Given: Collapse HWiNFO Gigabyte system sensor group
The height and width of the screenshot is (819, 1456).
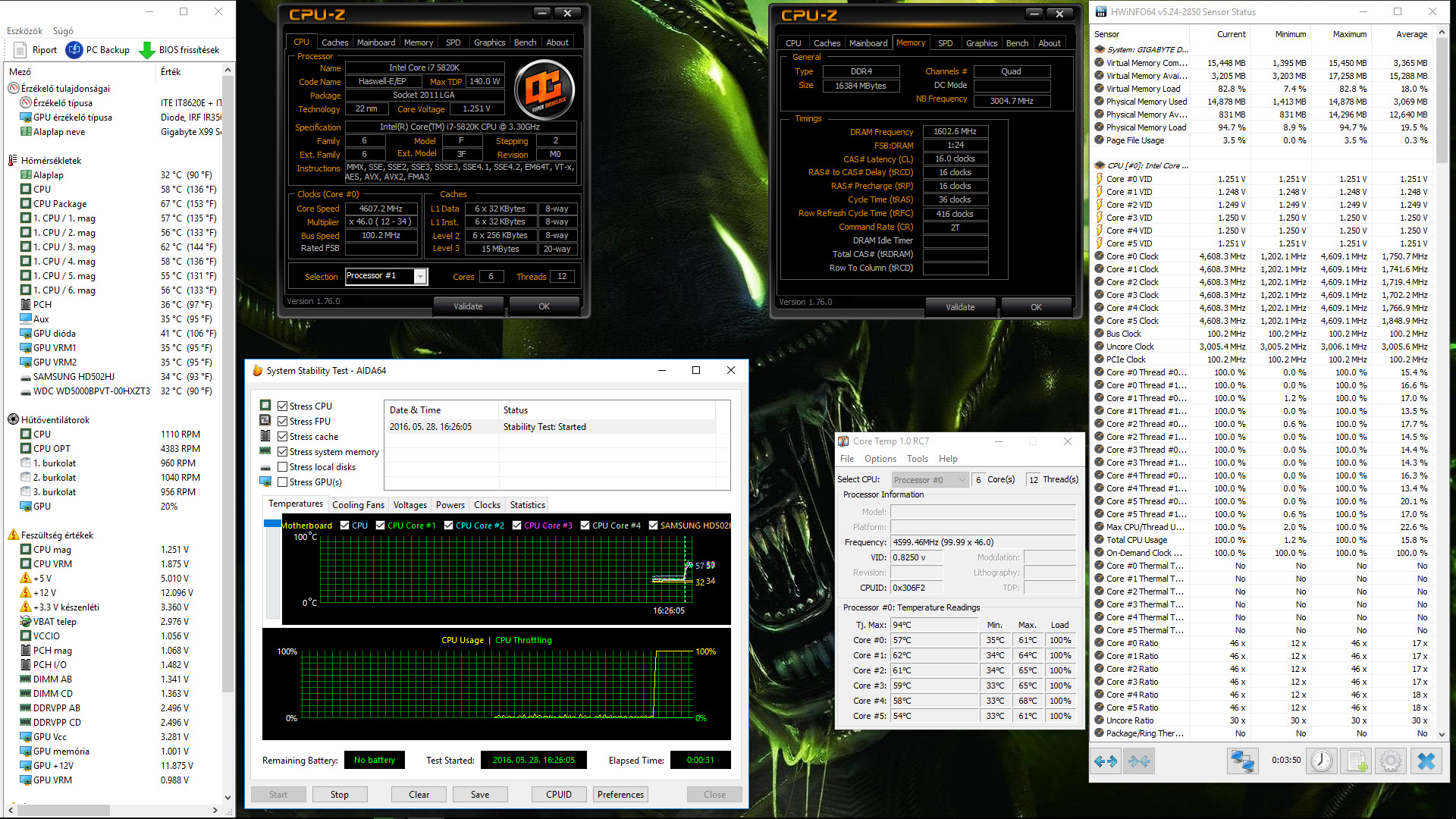Looking at the screenshot, I should [x=1099, y=50].
